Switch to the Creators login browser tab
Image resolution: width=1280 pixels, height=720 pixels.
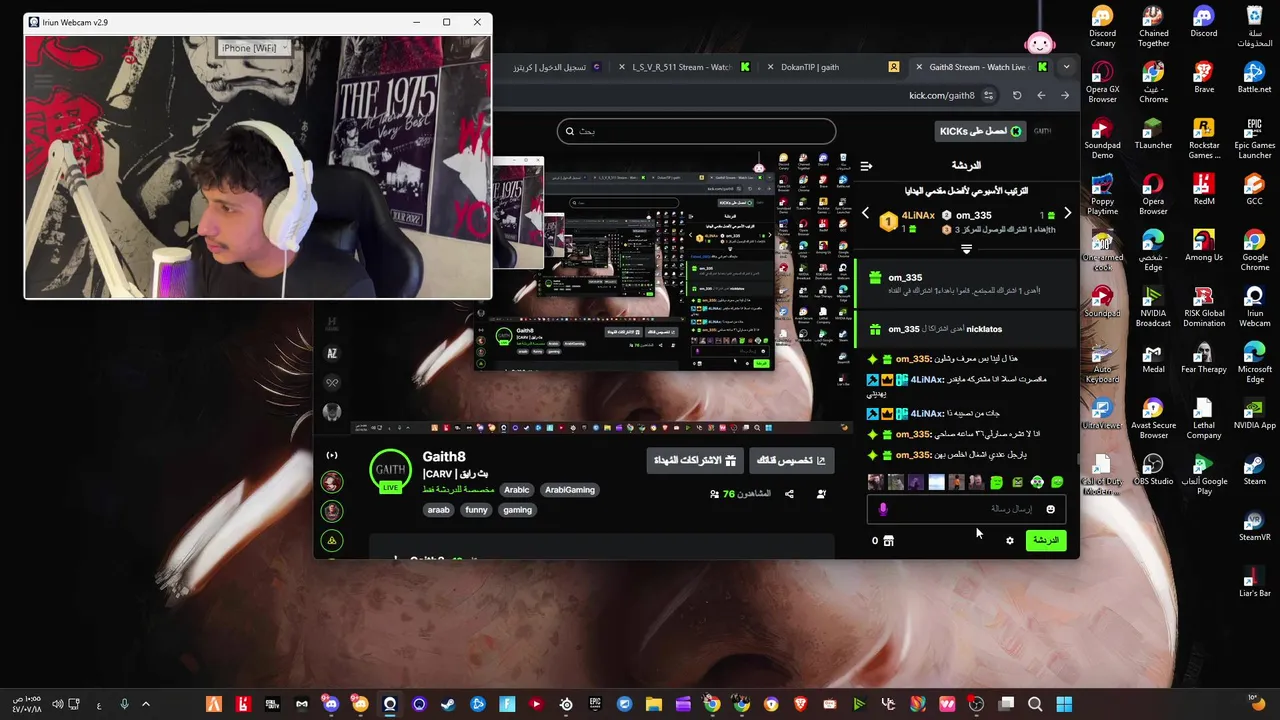(555, 67)
